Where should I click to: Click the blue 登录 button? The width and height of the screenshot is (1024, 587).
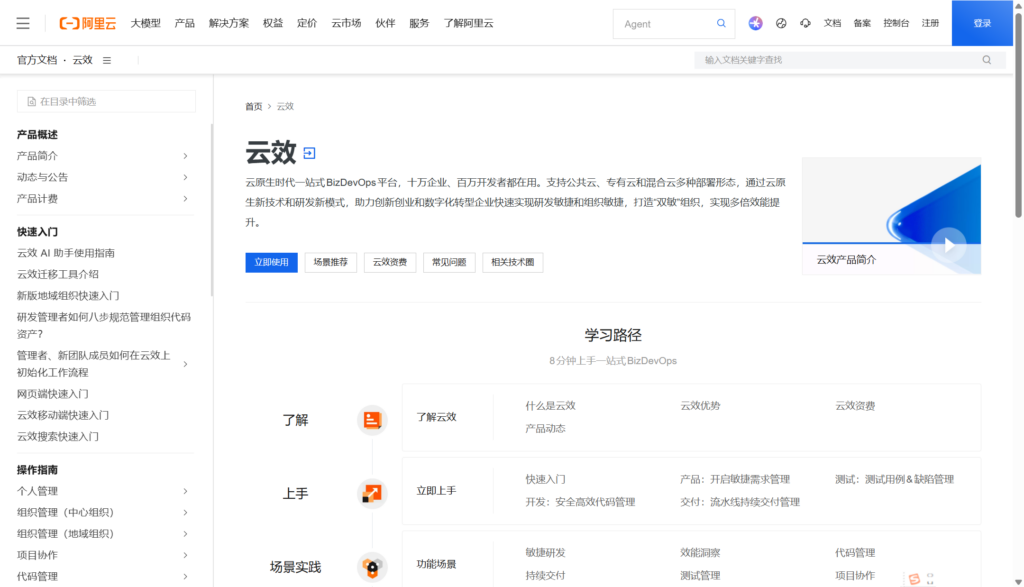click(x=982, y=23)
